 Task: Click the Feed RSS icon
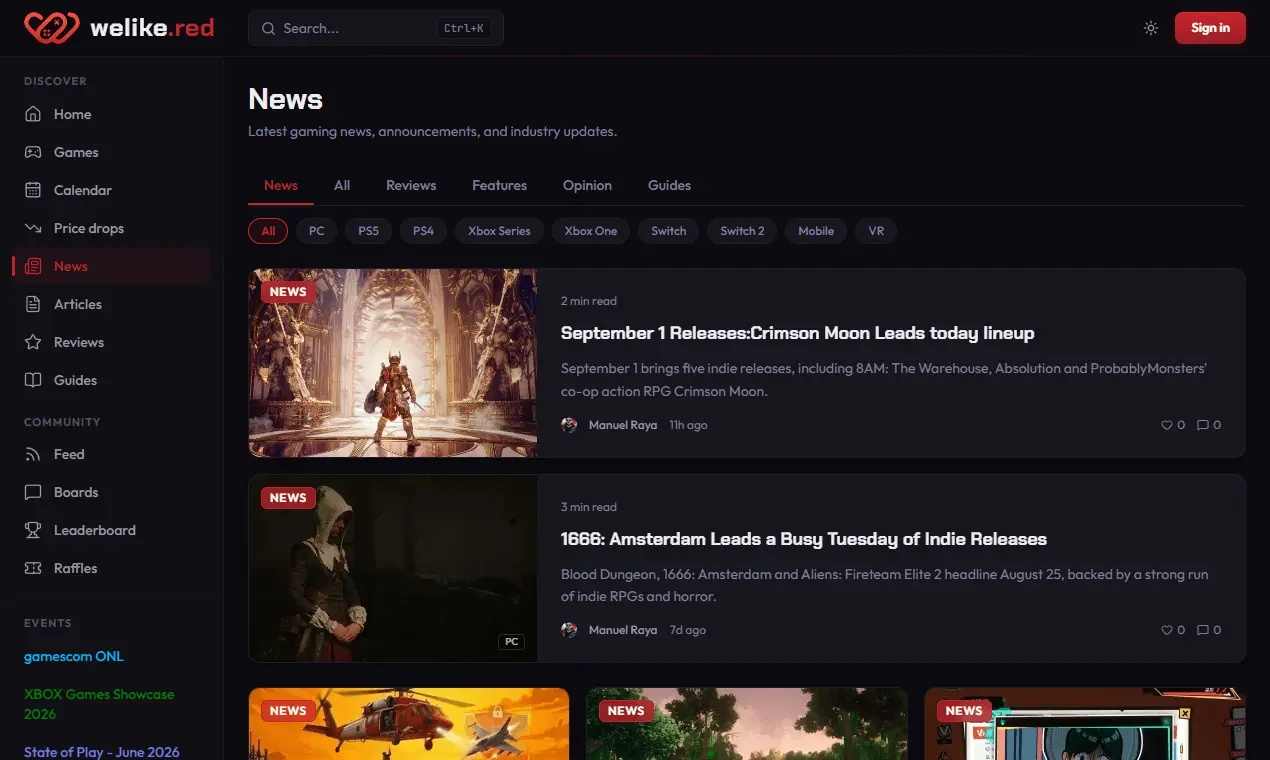[x=33, y=454]
